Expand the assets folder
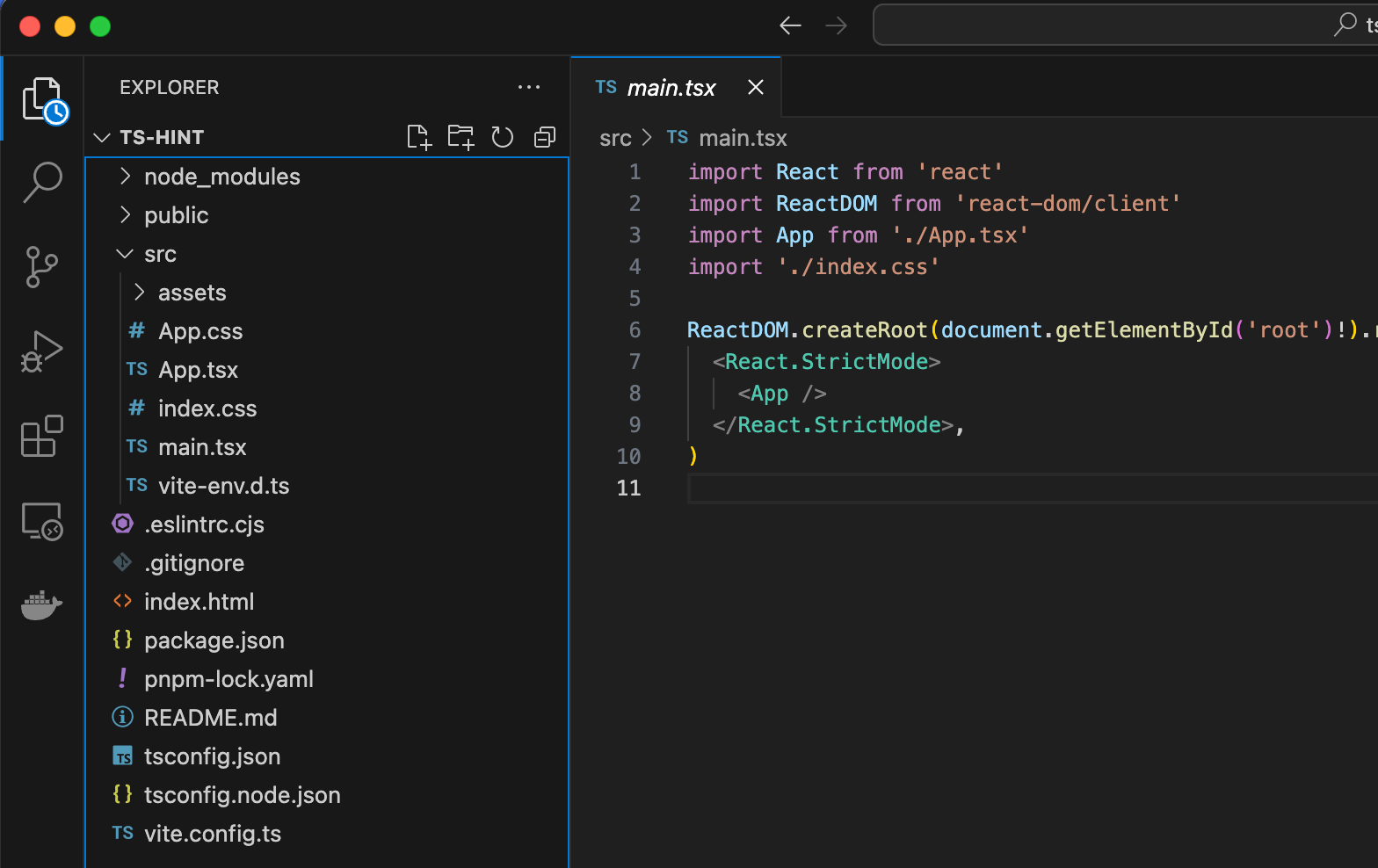 [192, 293]
